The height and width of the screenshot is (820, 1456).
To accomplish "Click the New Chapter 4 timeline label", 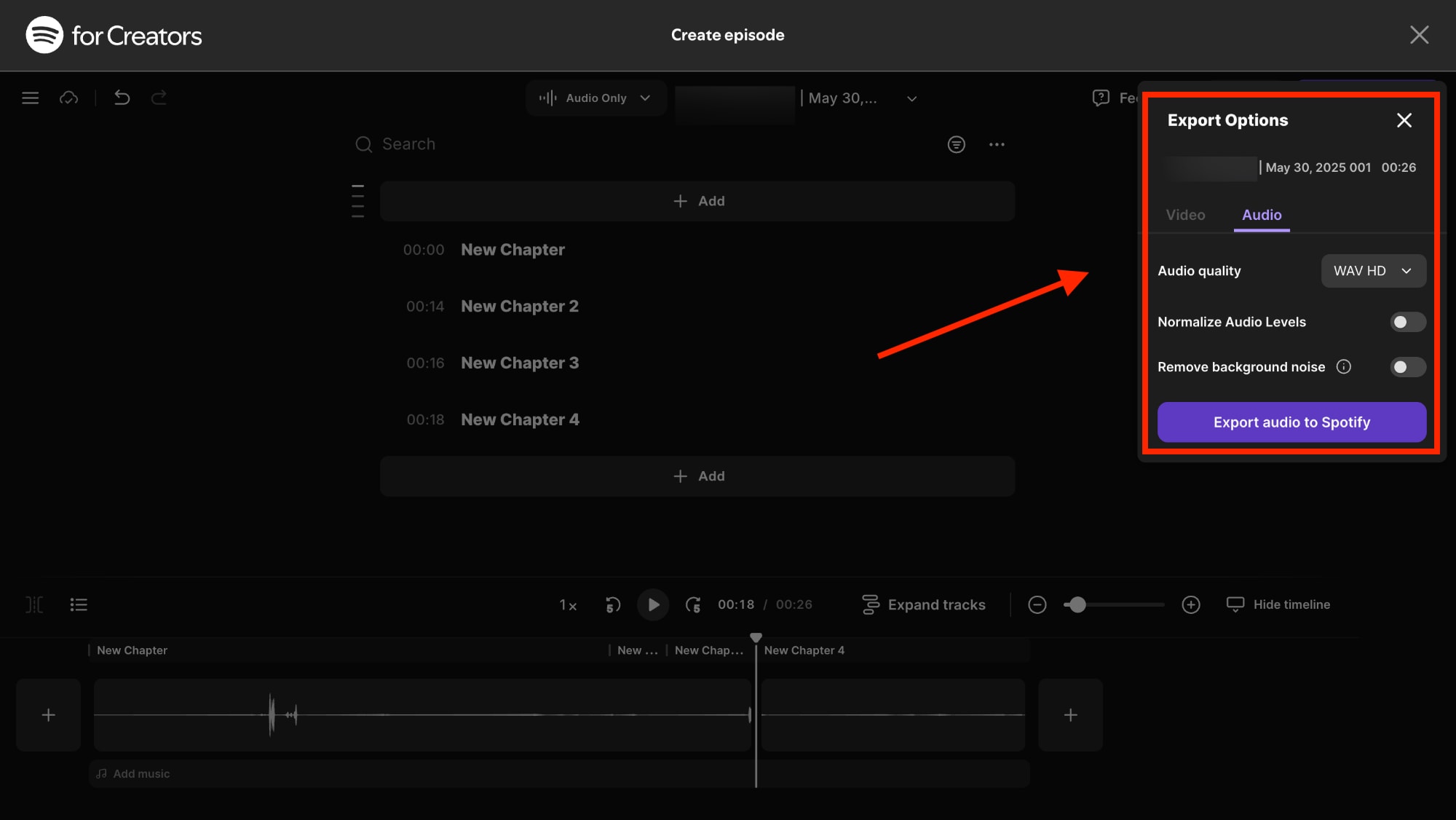I will click(804, 650).
